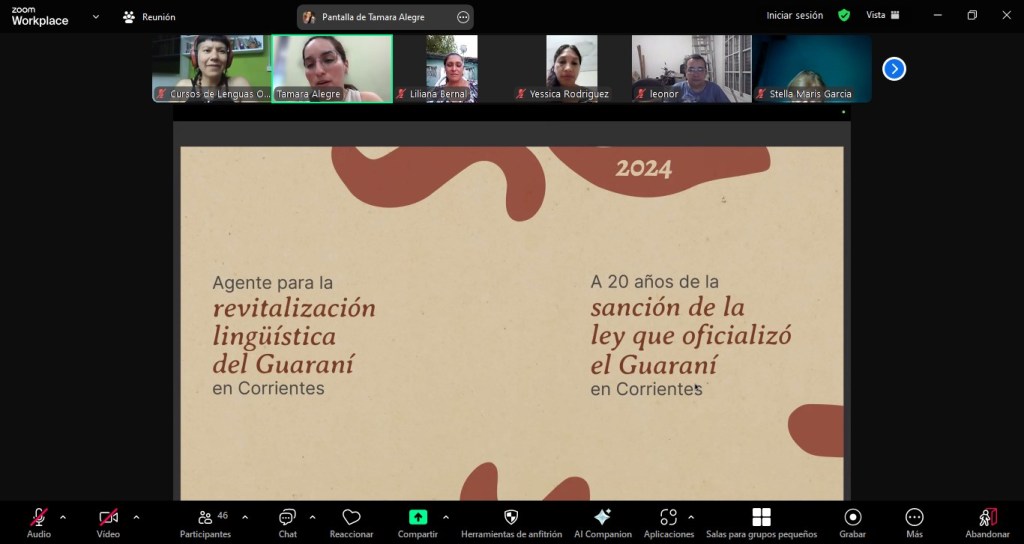This screenshot has height=544, width=1024.
Task: Toggle meeting recording with Grabar
Action: (x=852, y=518)
